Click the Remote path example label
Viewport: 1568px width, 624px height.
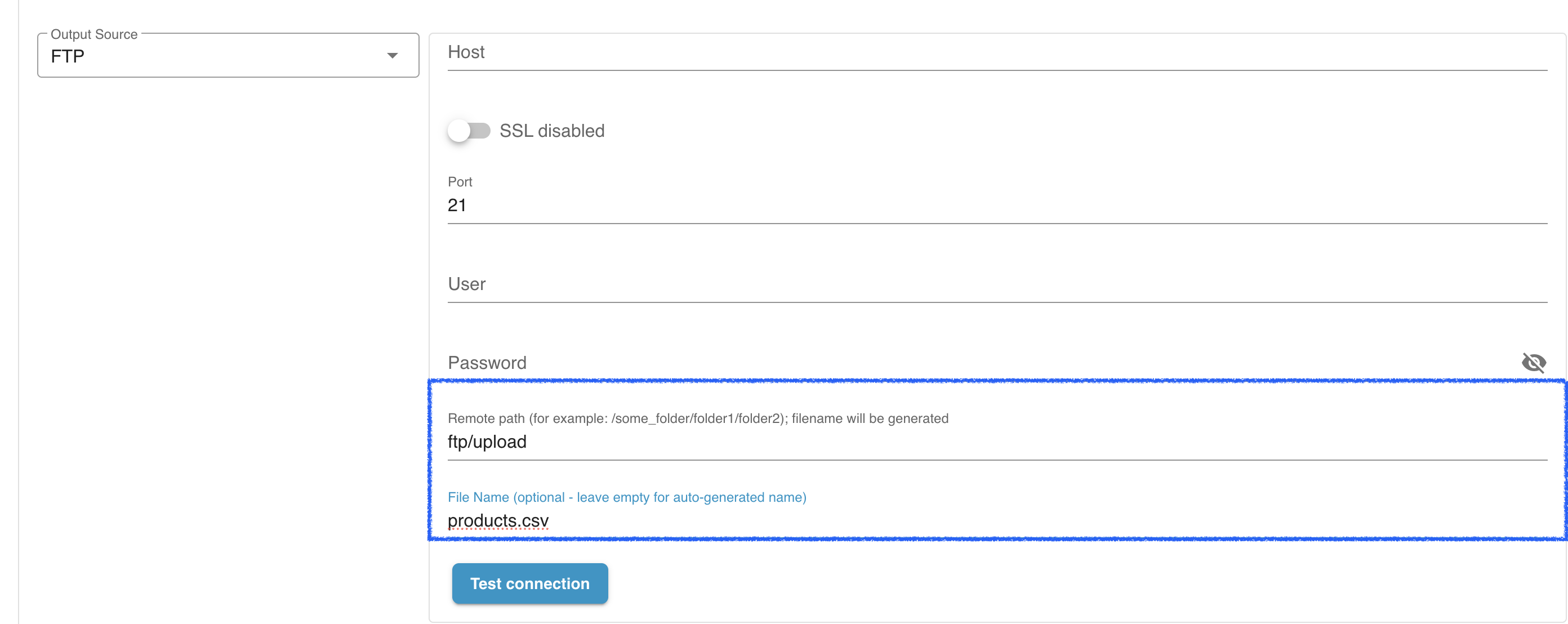pyautogui.click(x=698, y=418)
